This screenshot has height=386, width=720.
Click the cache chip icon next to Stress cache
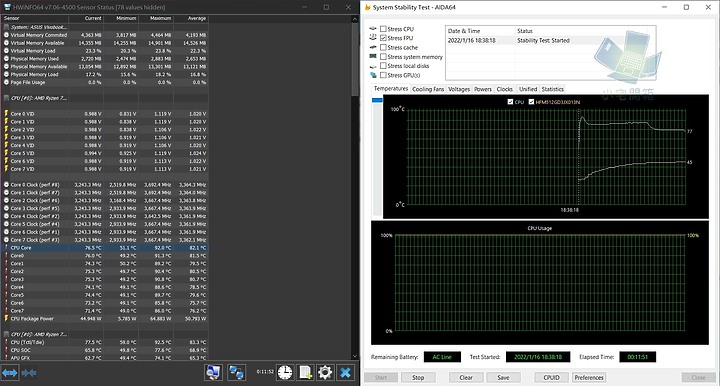373,47
